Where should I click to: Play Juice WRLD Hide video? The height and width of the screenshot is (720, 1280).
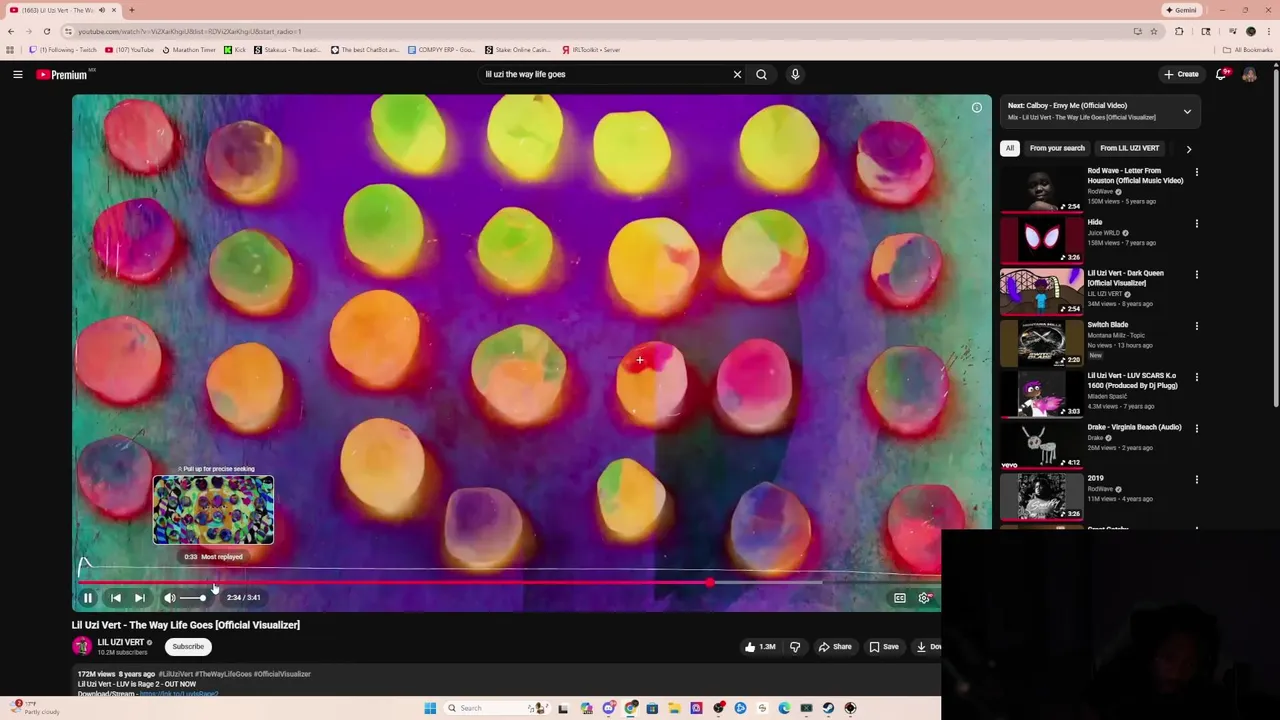click(1042, 239)
